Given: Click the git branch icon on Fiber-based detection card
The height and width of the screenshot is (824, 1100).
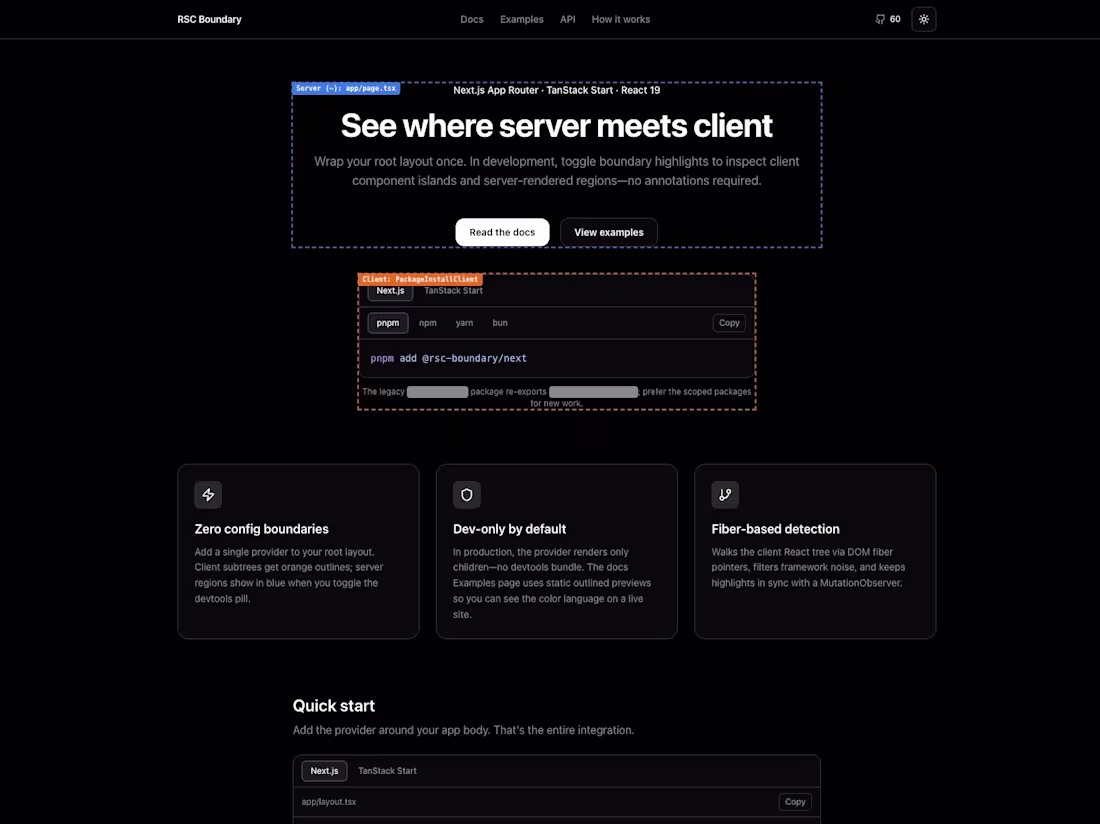Looking at the screenshot, I should point(725,494).
